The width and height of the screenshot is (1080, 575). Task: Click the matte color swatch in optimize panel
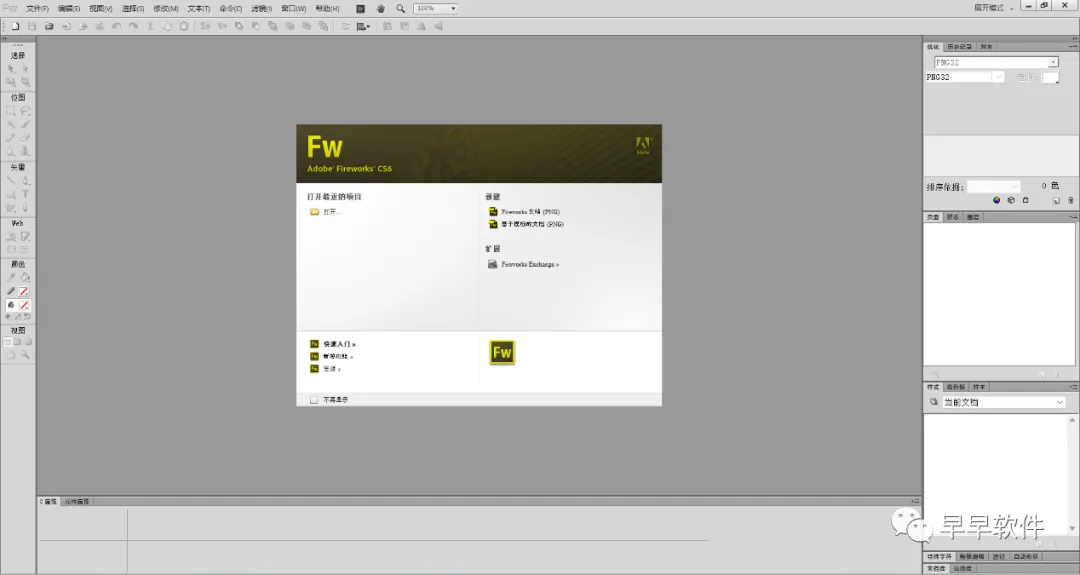(1050, 77)
